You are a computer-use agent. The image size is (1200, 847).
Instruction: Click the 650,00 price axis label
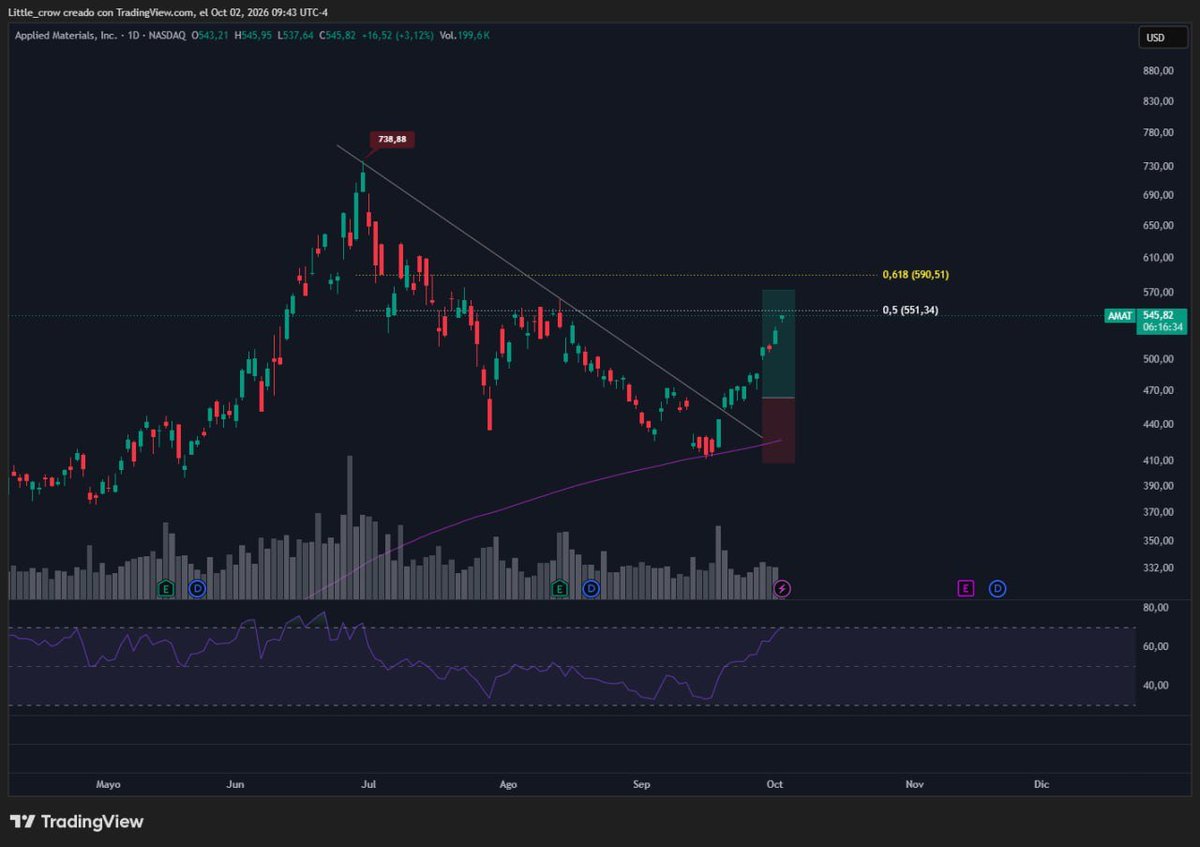point(1158,226)
